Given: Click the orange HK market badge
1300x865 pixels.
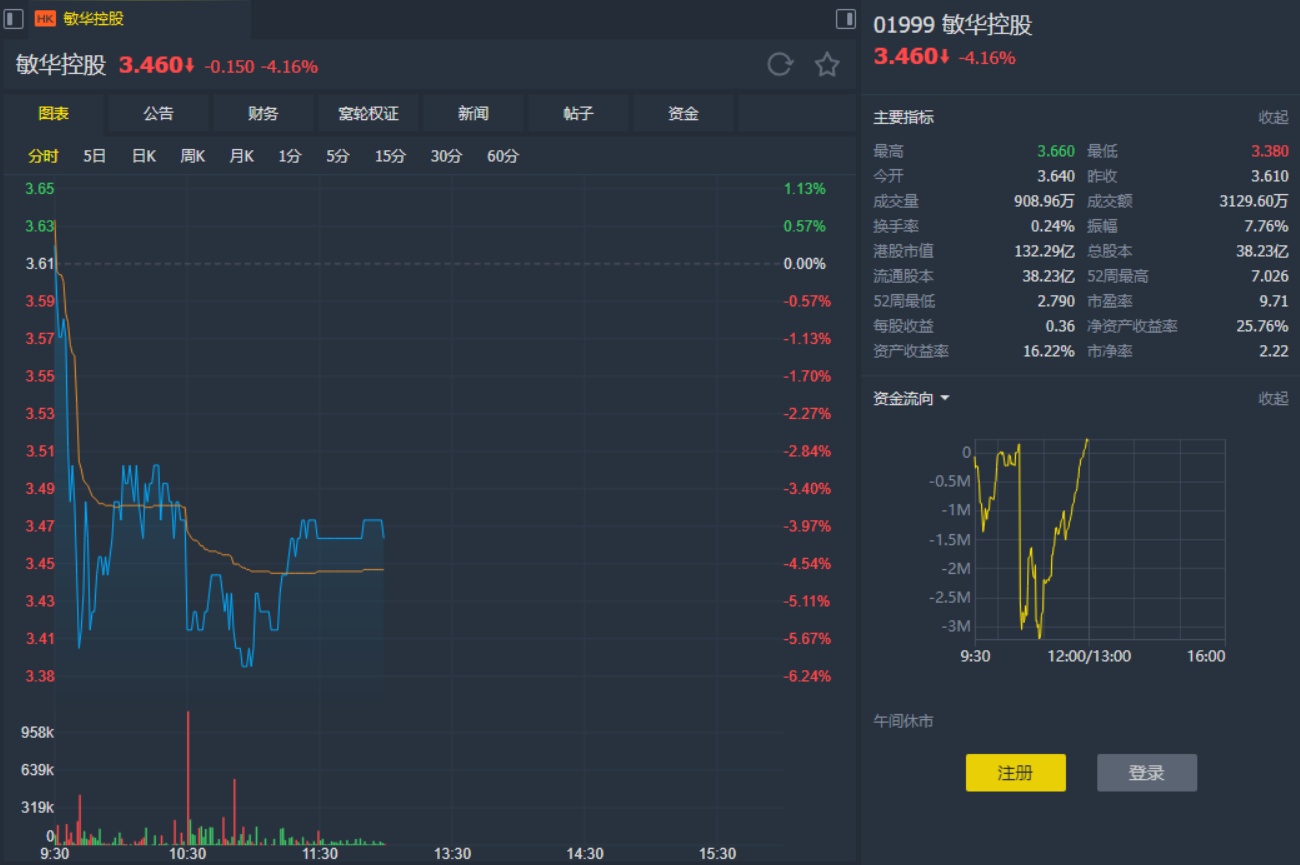Looking at the screenshot, I should [x=45, y=18].
